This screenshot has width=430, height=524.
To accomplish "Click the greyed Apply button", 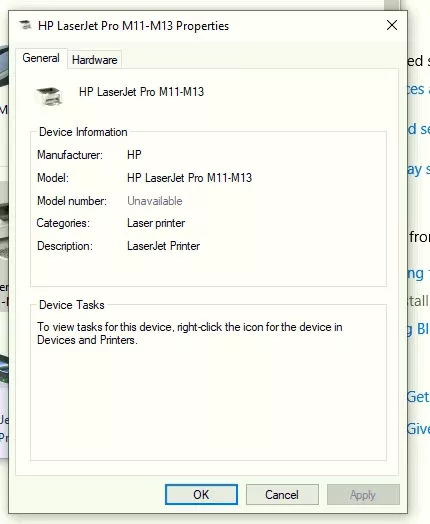I will pyautogui.click(x=363, y=495).
